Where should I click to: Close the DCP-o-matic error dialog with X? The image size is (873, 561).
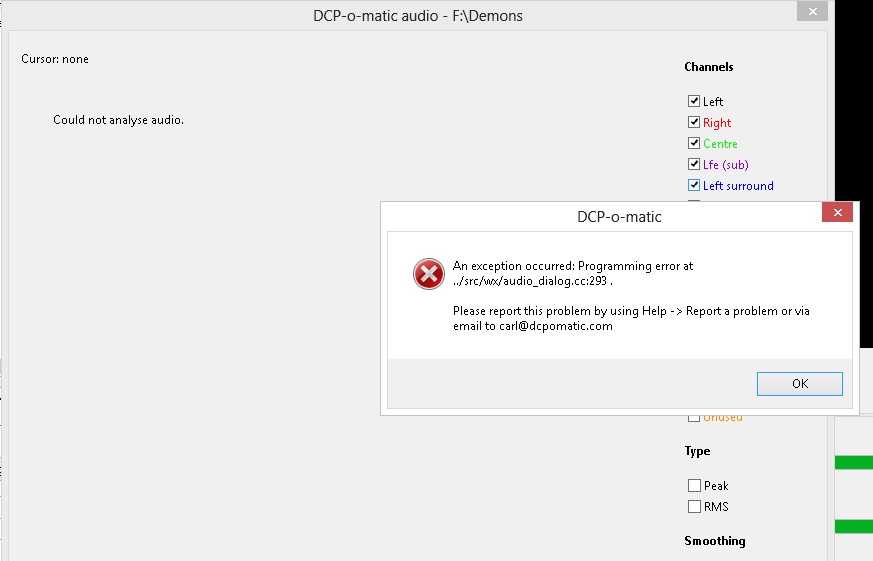(837, 213)
